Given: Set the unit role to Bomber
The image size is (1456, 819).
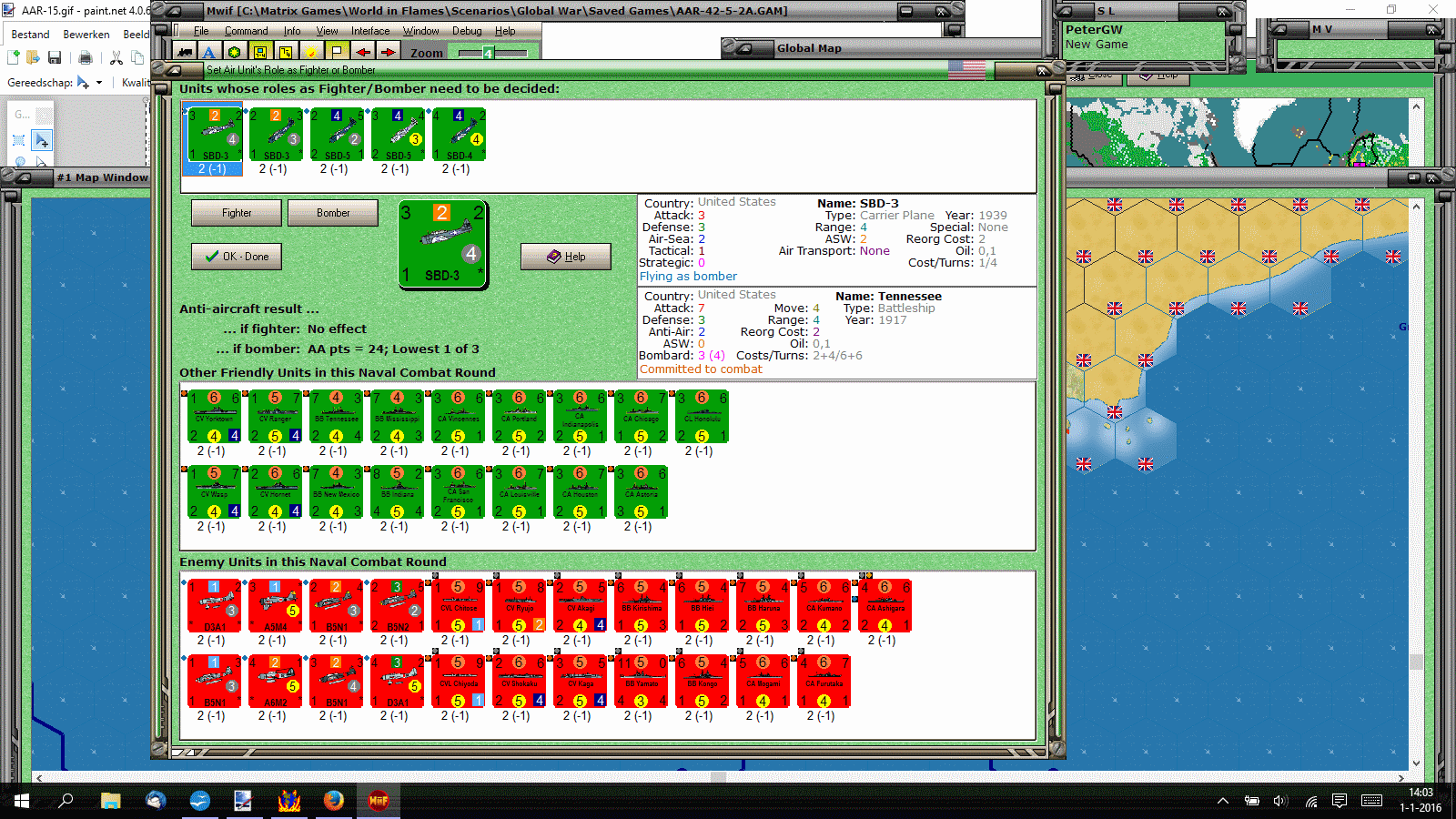Looking at the screenshot, I should point(333,213).
